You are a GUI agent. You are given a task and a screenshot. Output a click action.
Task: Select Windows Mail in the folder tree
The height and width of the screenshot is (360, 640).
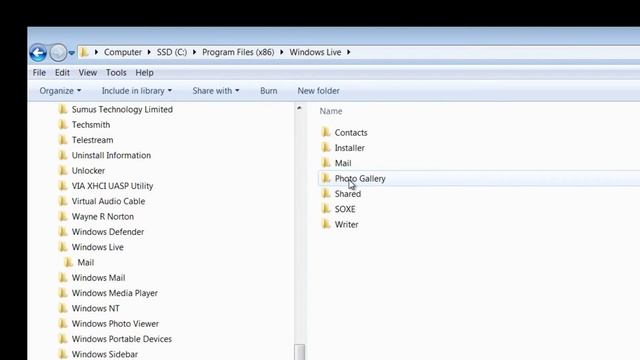point(98,278)
